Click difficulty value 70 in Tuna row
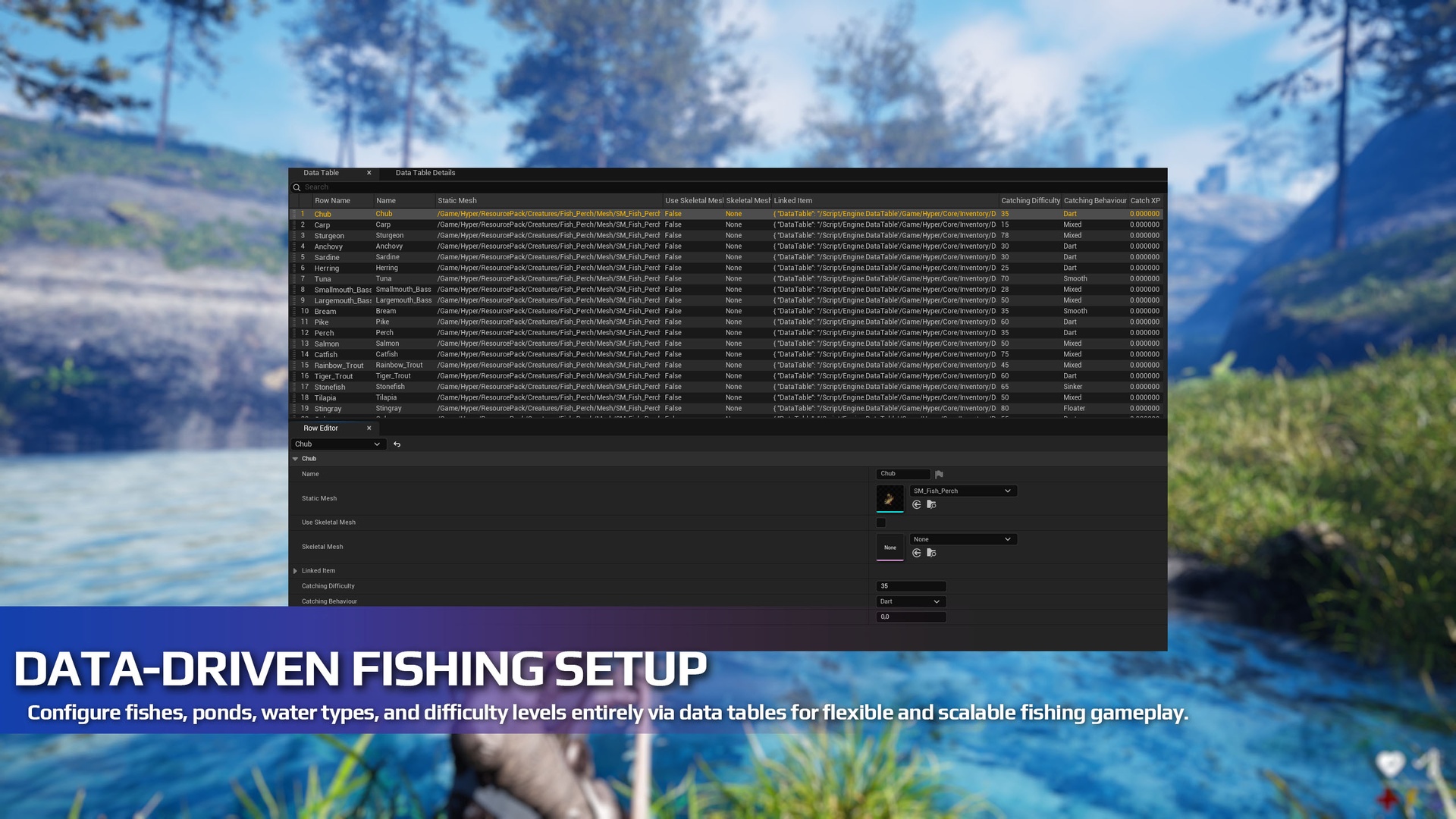Viewport: 1456px width, 819px height. [1005, 279]
